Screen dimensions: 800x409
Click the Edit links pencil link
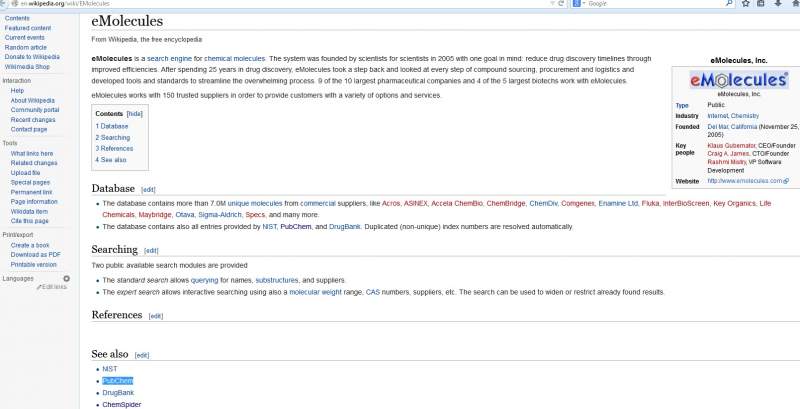(x=52, y=287)
